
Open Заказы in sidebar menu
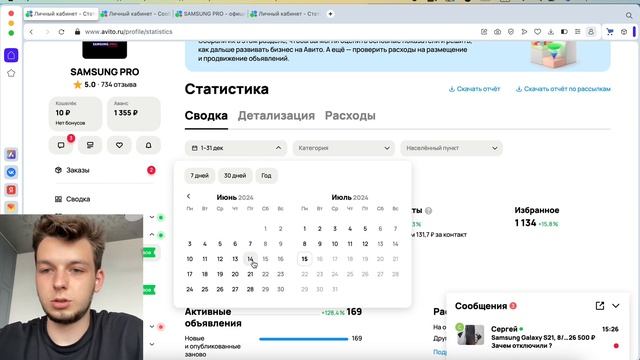tap(78, 170)
